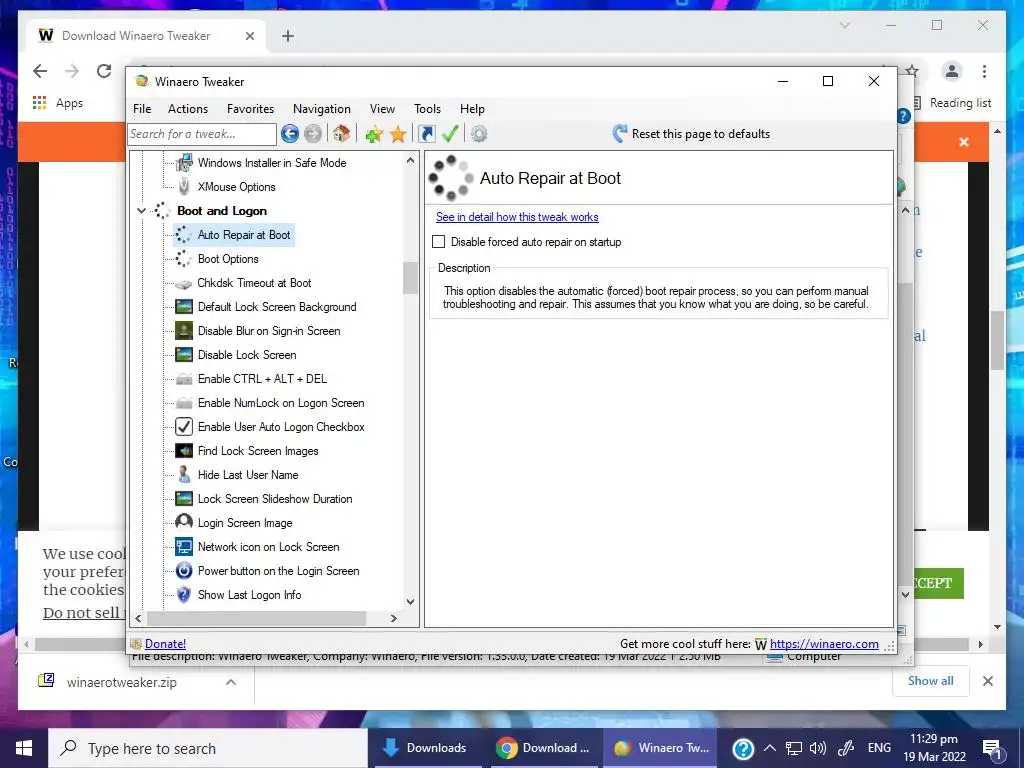This screenshot has width=1024, height=768.
Task: Click the Show Last Logon Info shield icon
Action: tap(184, 595)
